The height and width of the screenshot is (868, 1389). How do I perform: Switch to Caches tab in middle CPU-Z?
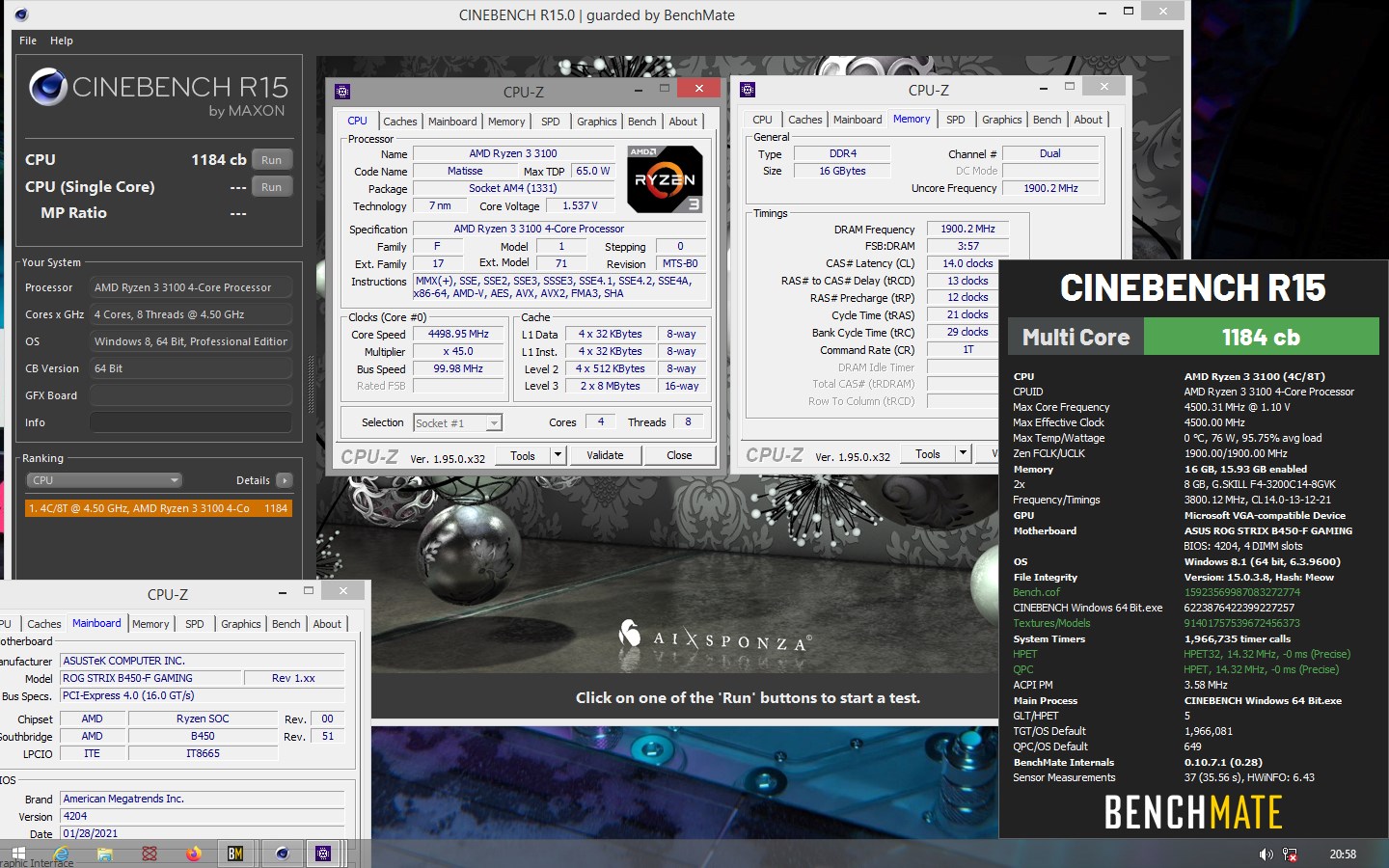tap(400, 122)
